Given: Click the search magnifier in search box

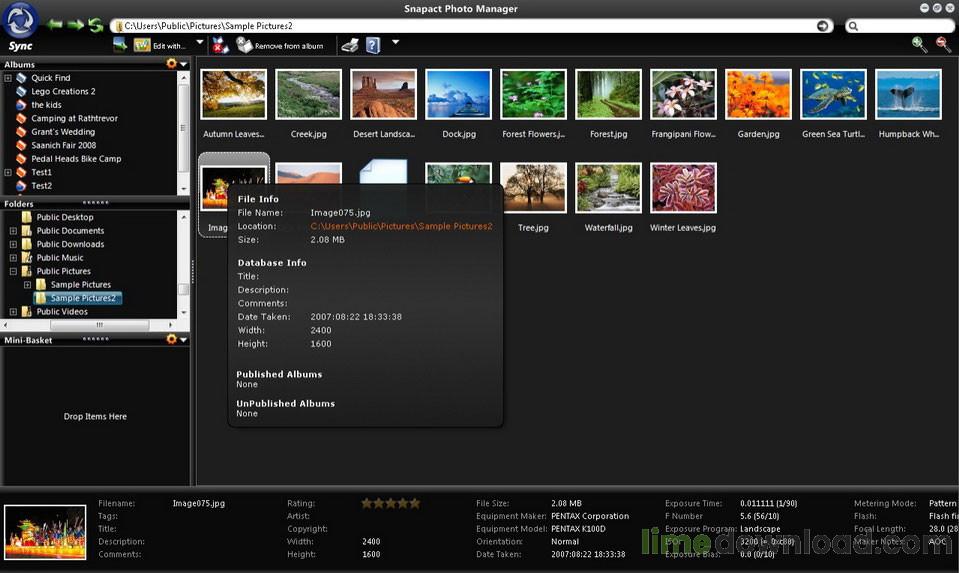Looking at the screenshot, I should point(853,26).
